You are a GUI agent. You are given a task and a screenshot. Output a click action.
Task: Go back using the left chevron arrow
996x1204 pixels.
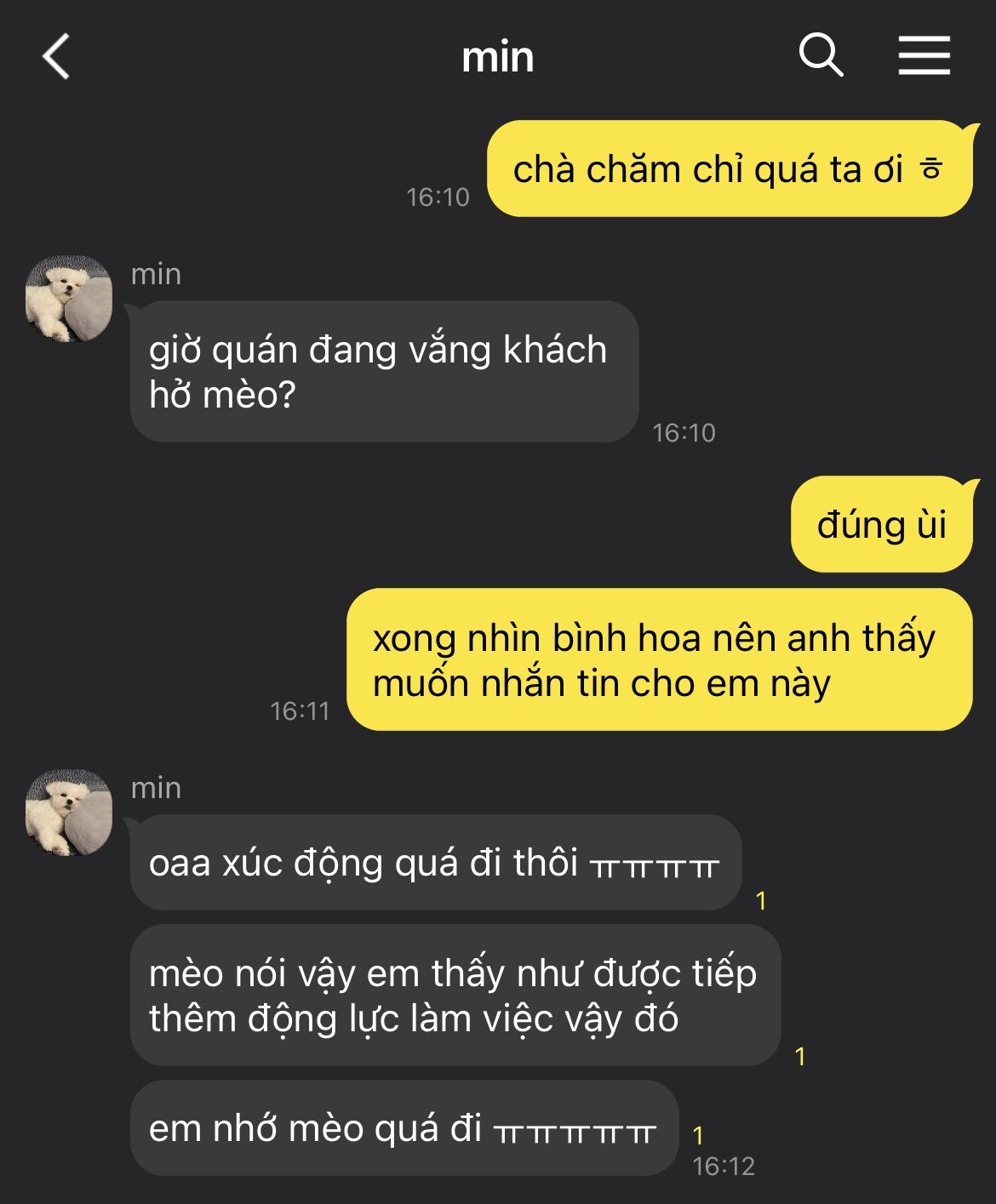click(56, 57)
